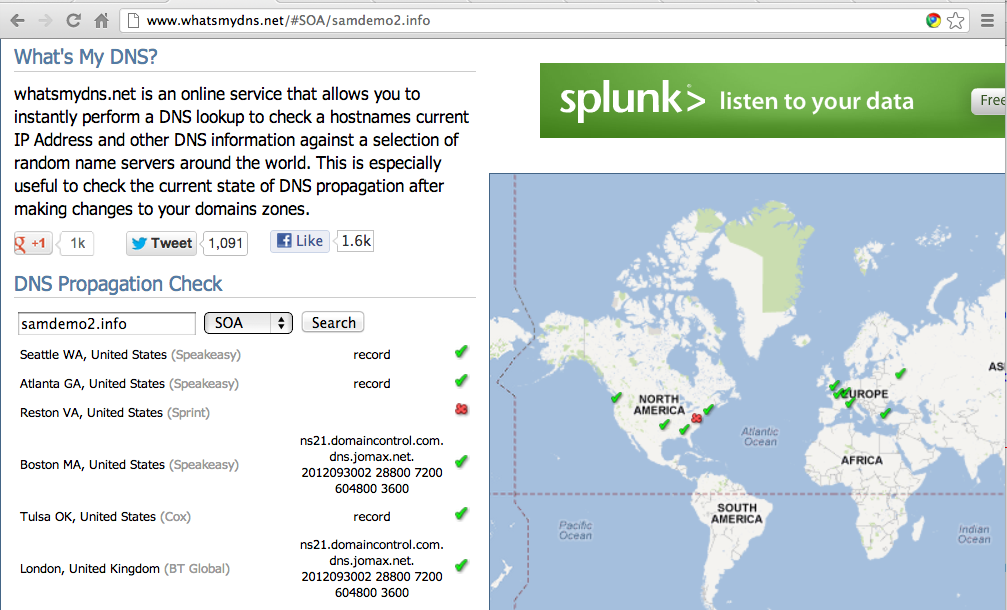Click the red cross marker on the map
The width and height of the screenshot is (1007, 610).
[696, 418]
